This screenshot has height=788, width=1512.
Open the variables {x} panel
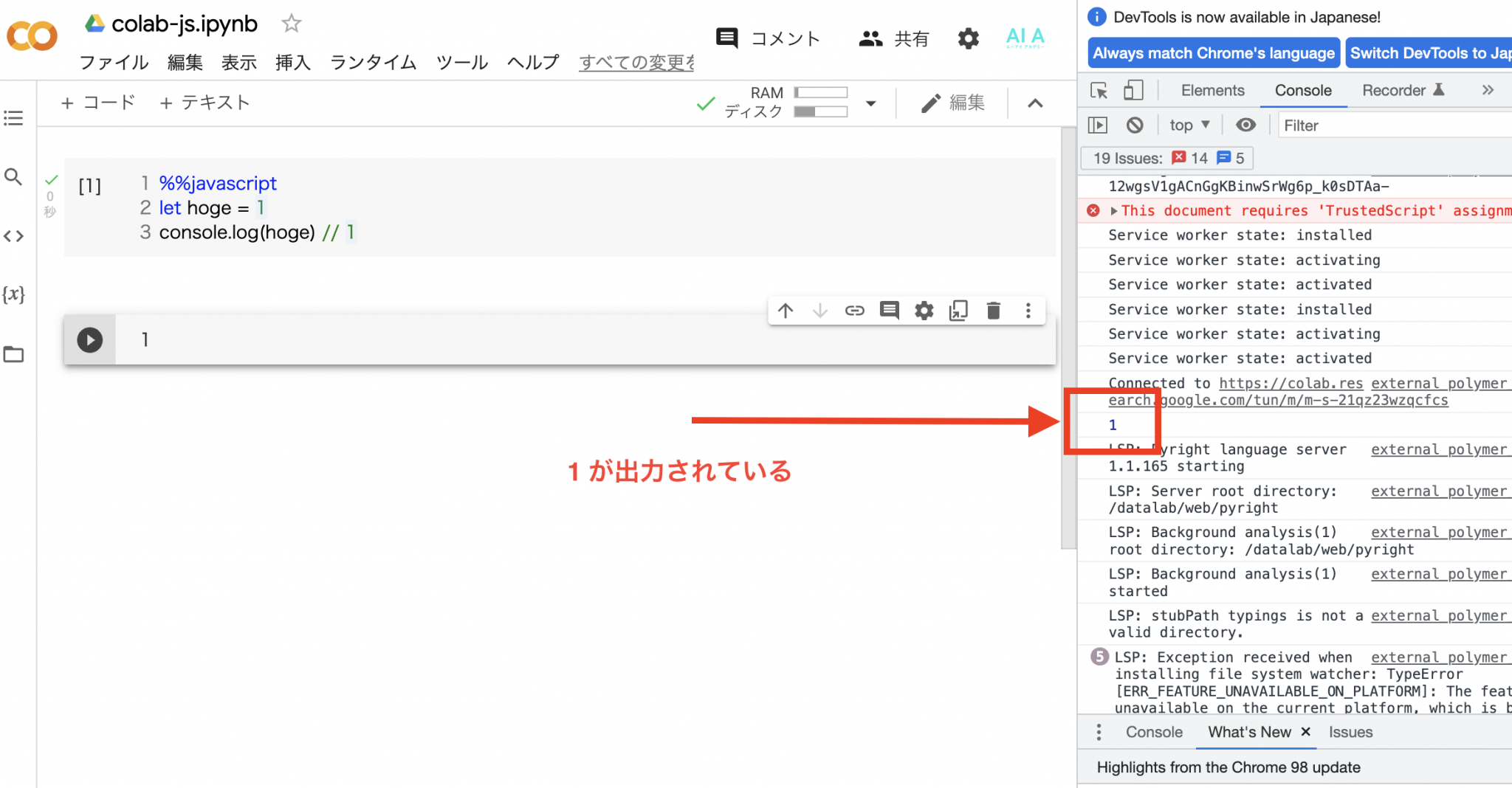(13, 294)
